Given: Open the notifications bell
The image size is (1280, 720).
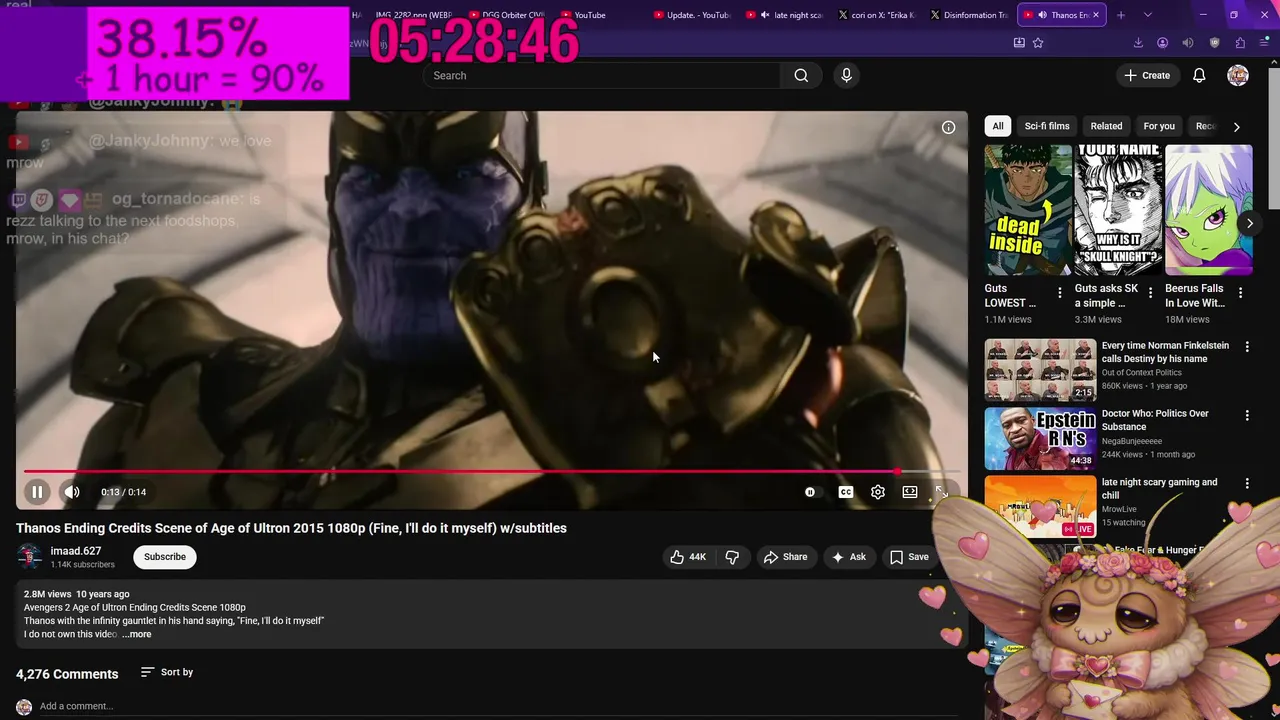Looking at the screenshot, I should pos(1199,75).
